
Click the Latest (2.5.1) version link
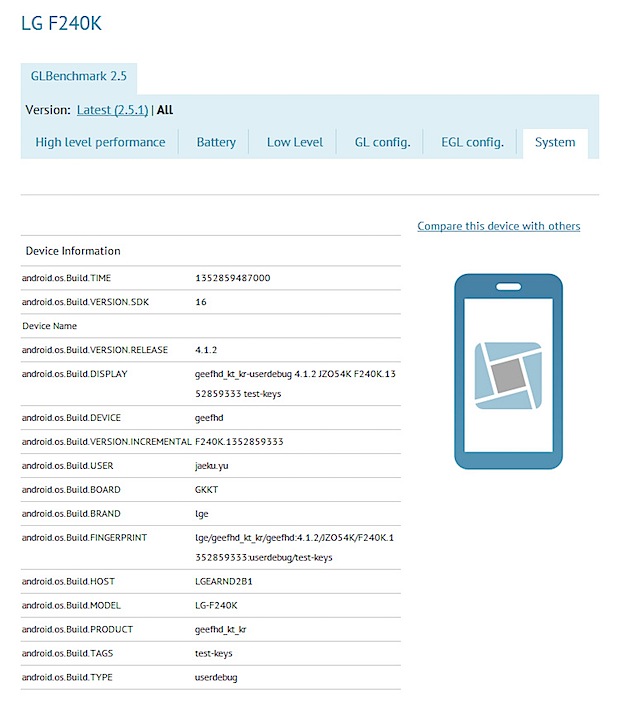click(x=112, y=110)
